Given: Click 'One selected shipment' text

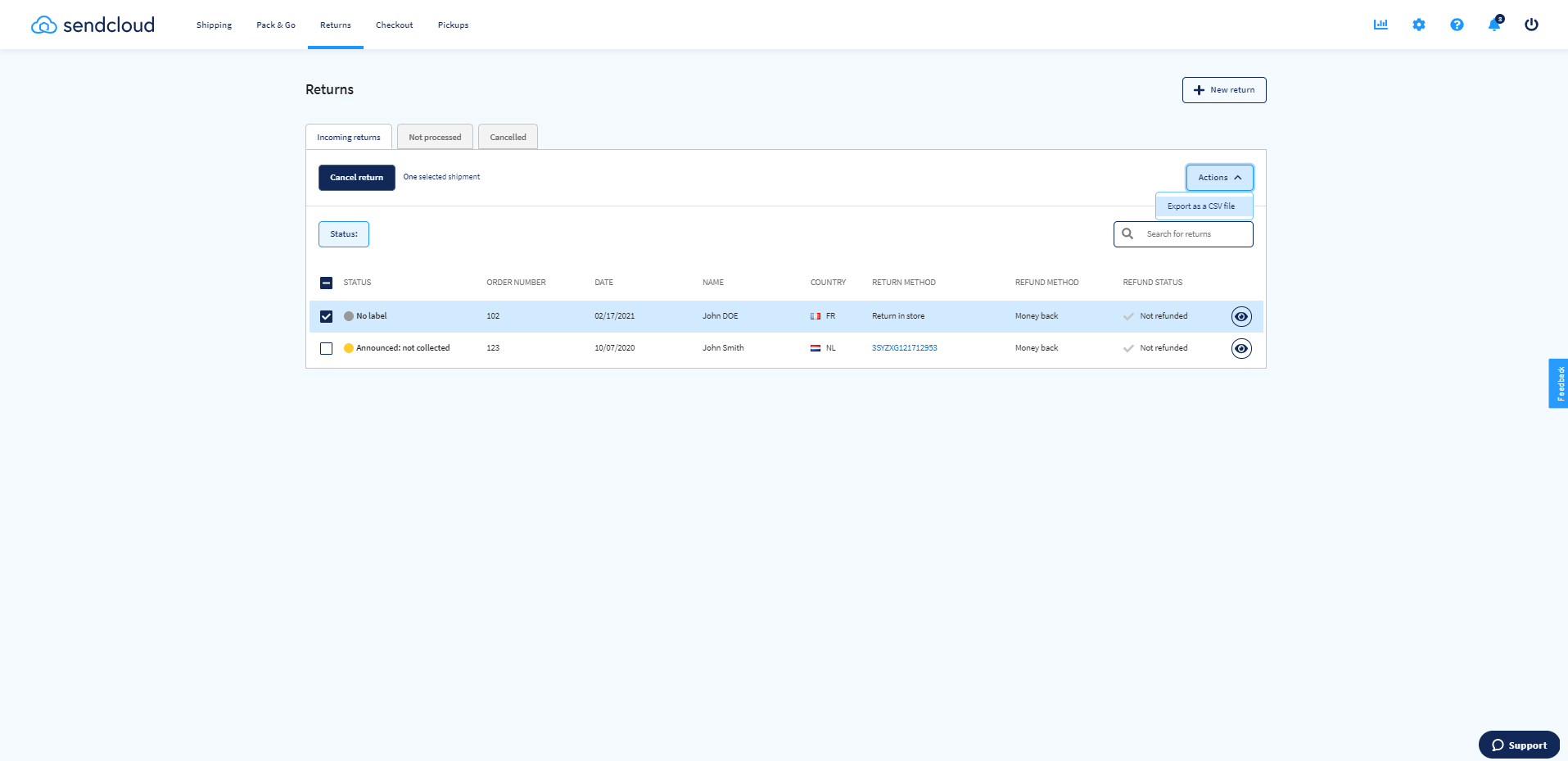Looking at the screenshot, I should 441,177.
